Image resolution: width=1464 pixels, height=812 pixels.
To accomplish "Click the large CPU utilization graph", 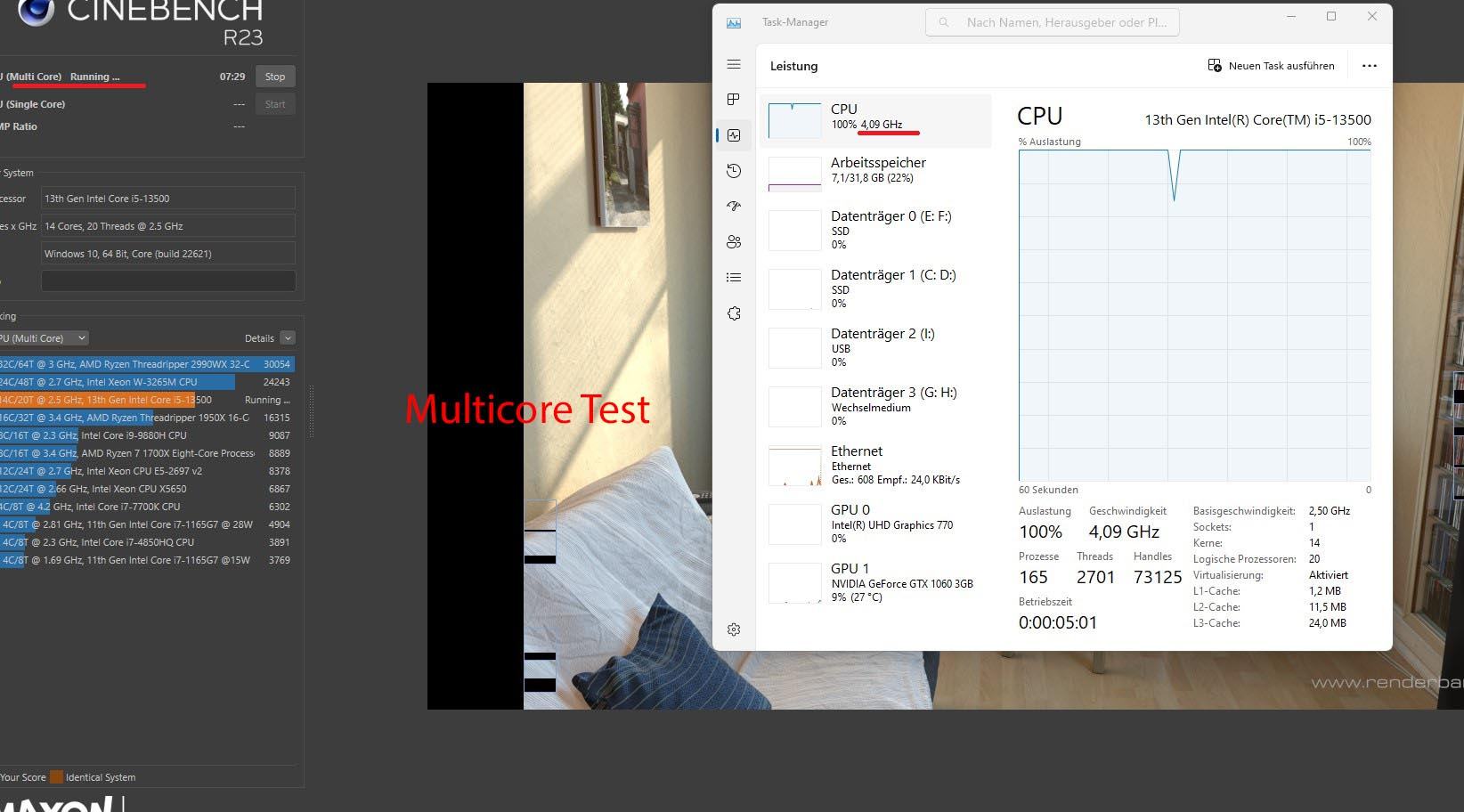I will click(1195, 315).
